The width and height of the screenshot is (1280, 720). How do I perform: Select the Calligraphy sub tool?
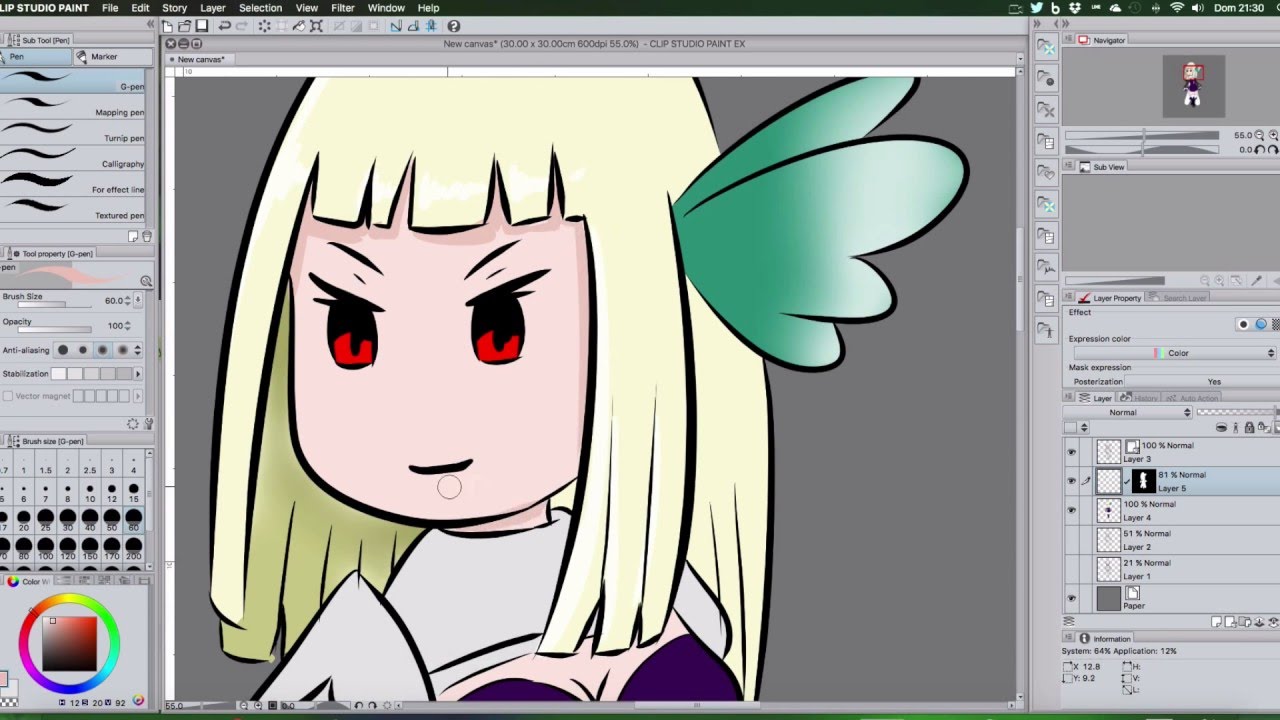(73, 157)
